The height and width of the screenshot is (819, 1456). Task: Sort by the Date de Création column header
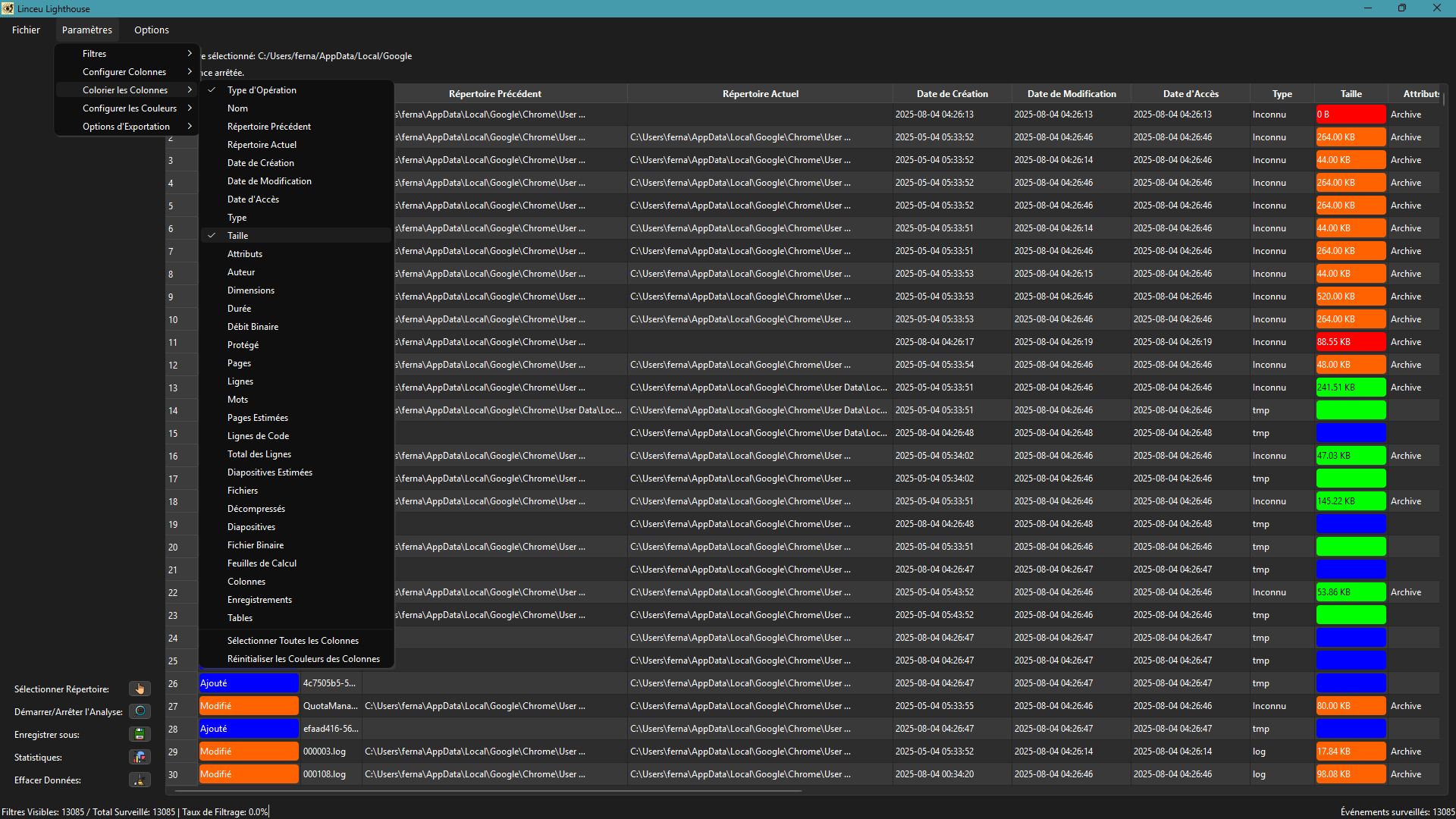click(x=952, y=94)
